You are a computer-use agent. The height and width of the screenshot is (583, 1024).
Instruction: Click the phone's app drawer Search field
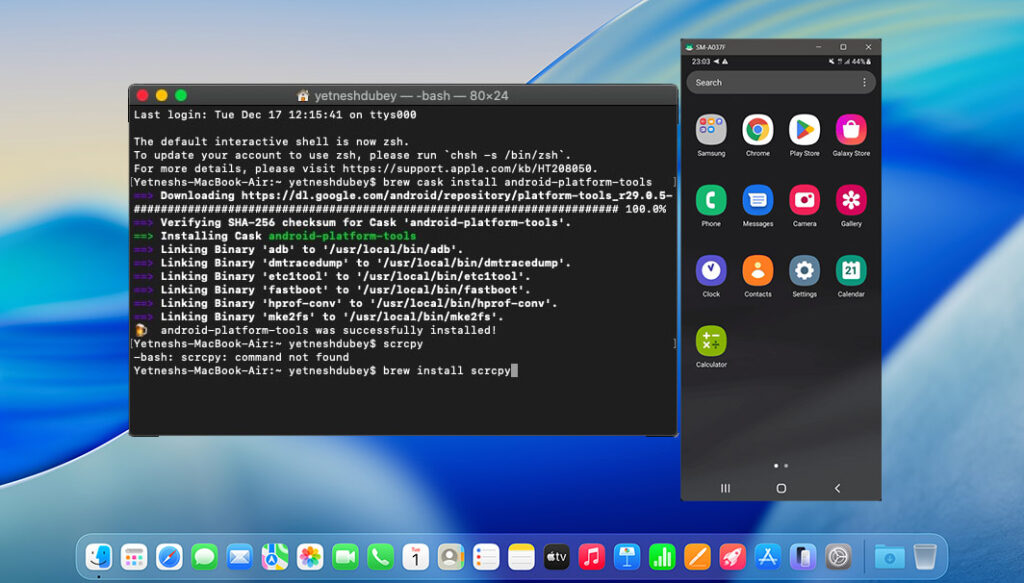pyautogui.click(x=770, y=83)
